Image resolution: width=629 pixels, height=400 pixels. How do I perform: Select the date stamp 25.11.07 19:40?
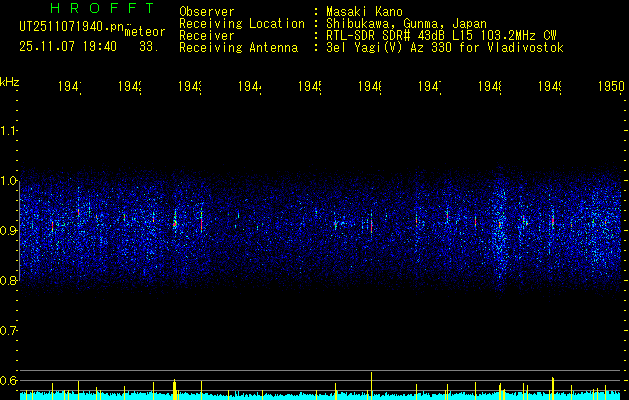pos(68,47)
